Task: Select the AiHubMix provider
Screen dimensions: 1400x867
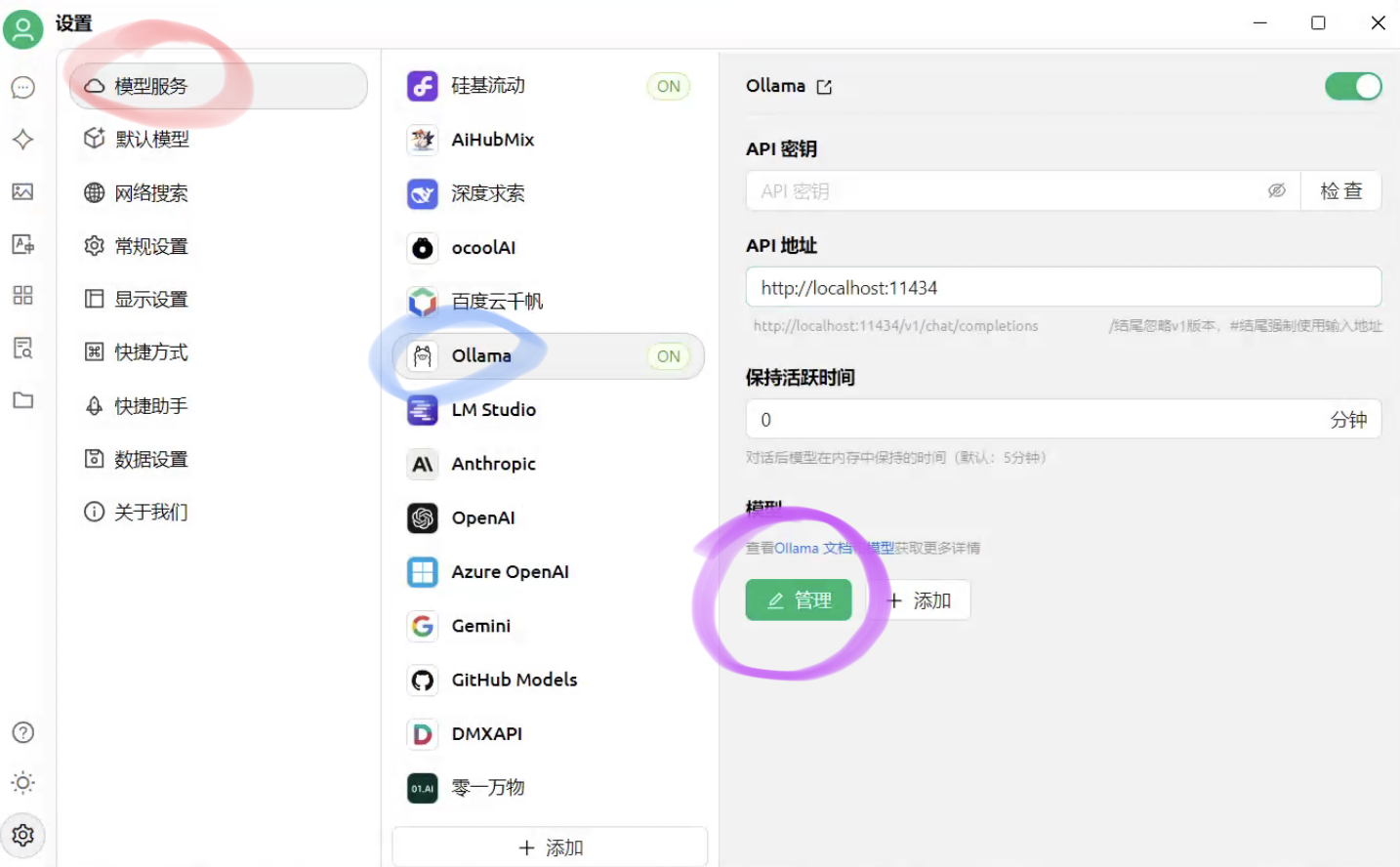Action: coord(549,140)
